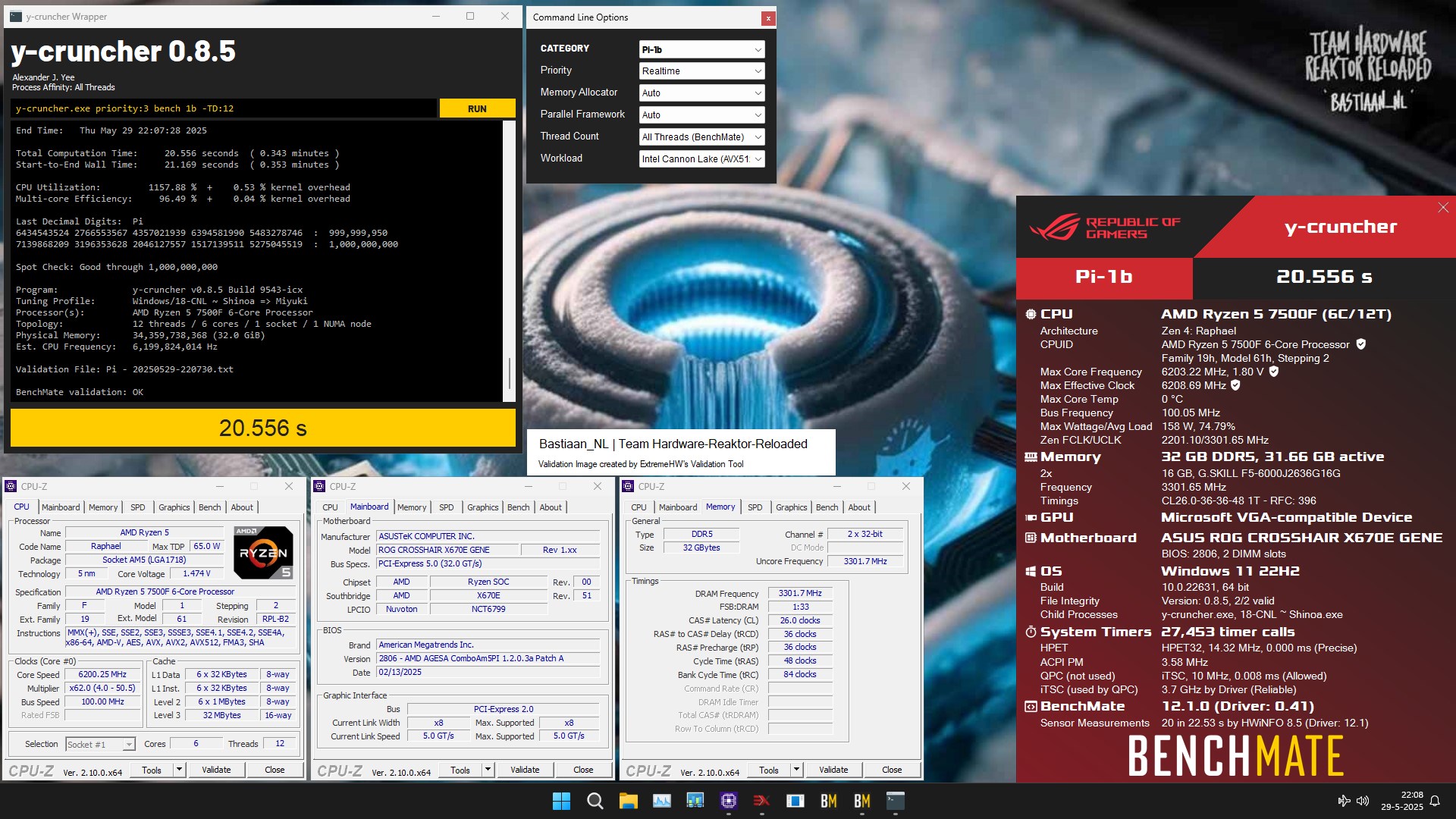Click the System Timers clock icon in BenchMate

(1031, 632)
